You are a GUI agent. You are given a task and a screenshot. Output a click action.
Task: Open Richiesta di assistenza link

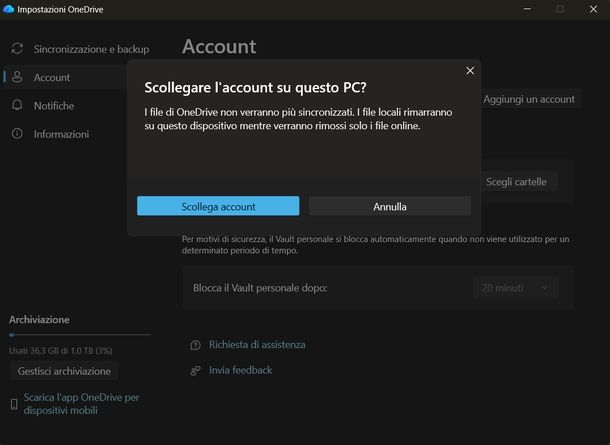257,345
